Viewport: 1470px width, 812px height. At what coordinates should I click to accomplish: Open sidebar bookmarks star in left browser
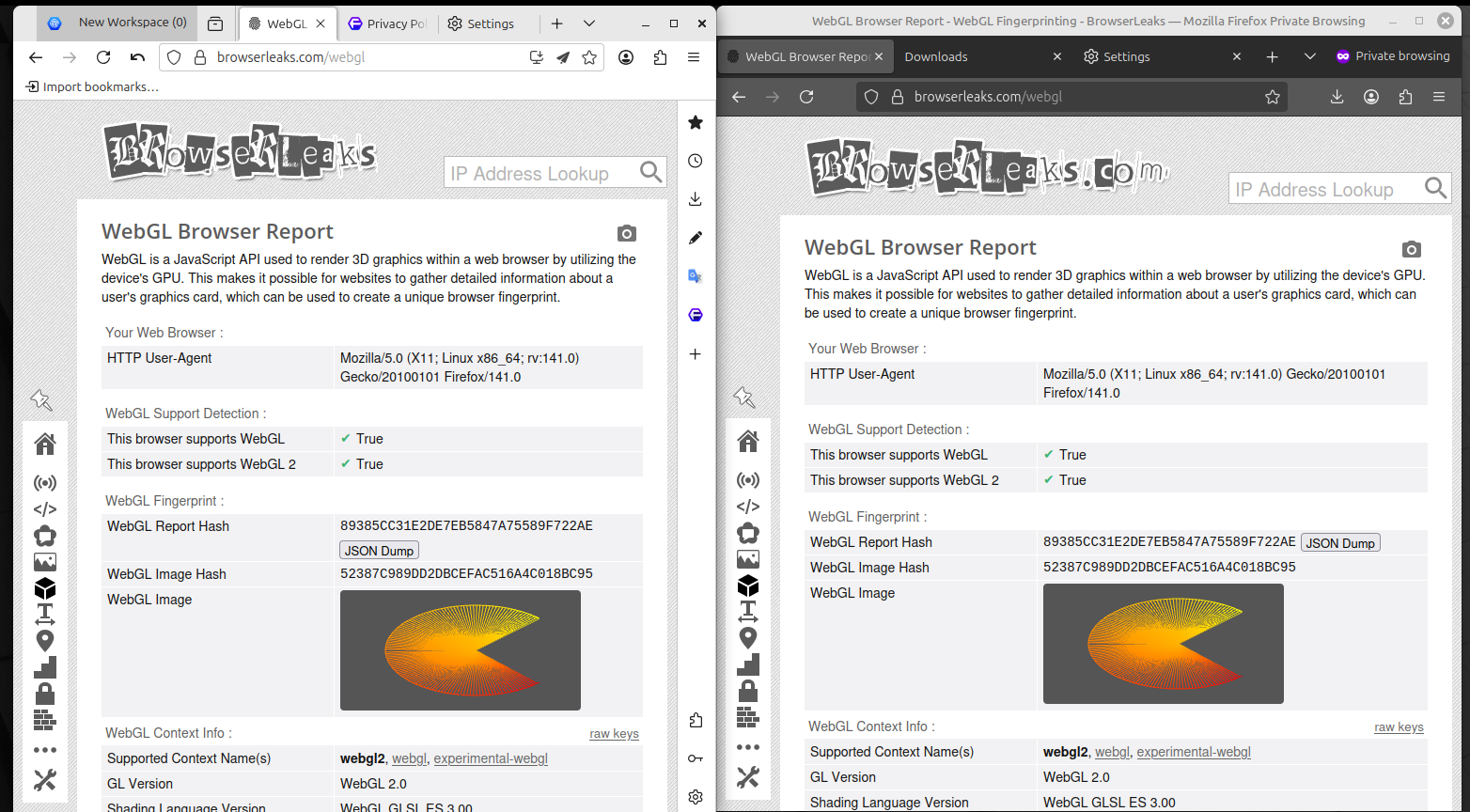[x=696, y=122]
